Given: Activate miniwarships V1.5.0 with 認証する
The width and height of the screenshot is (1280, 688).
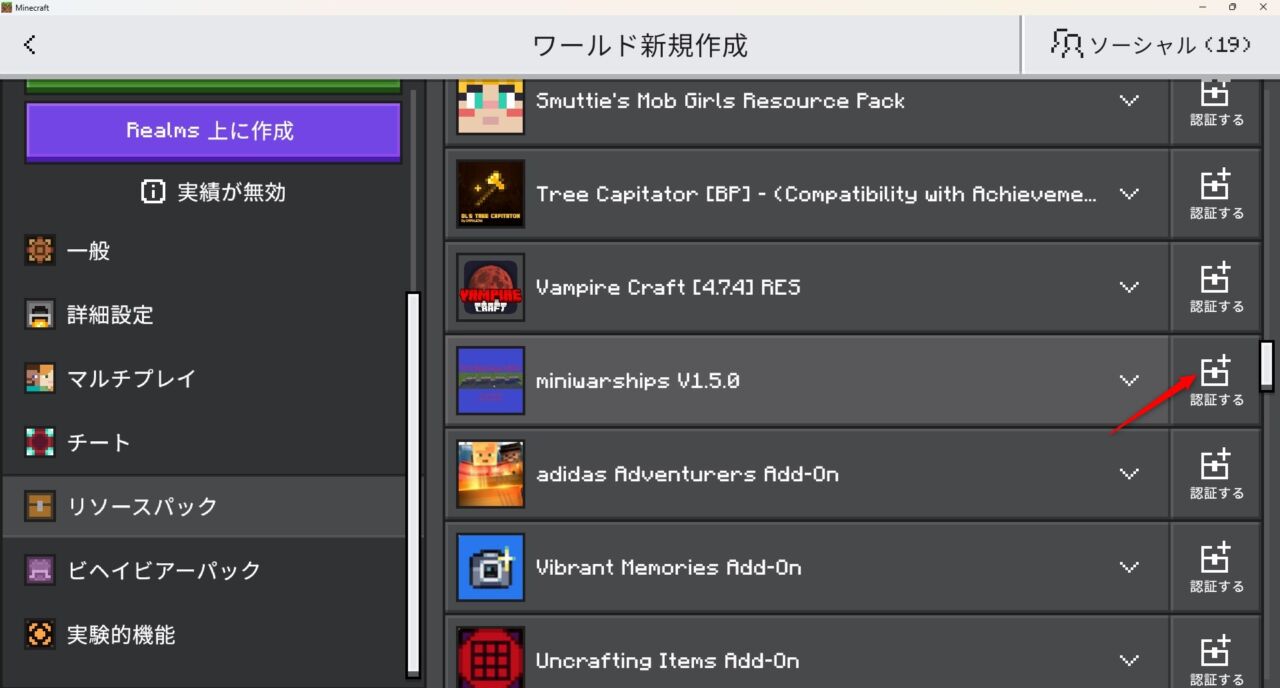Looking at the screenshot, I should pos(1216,380).
